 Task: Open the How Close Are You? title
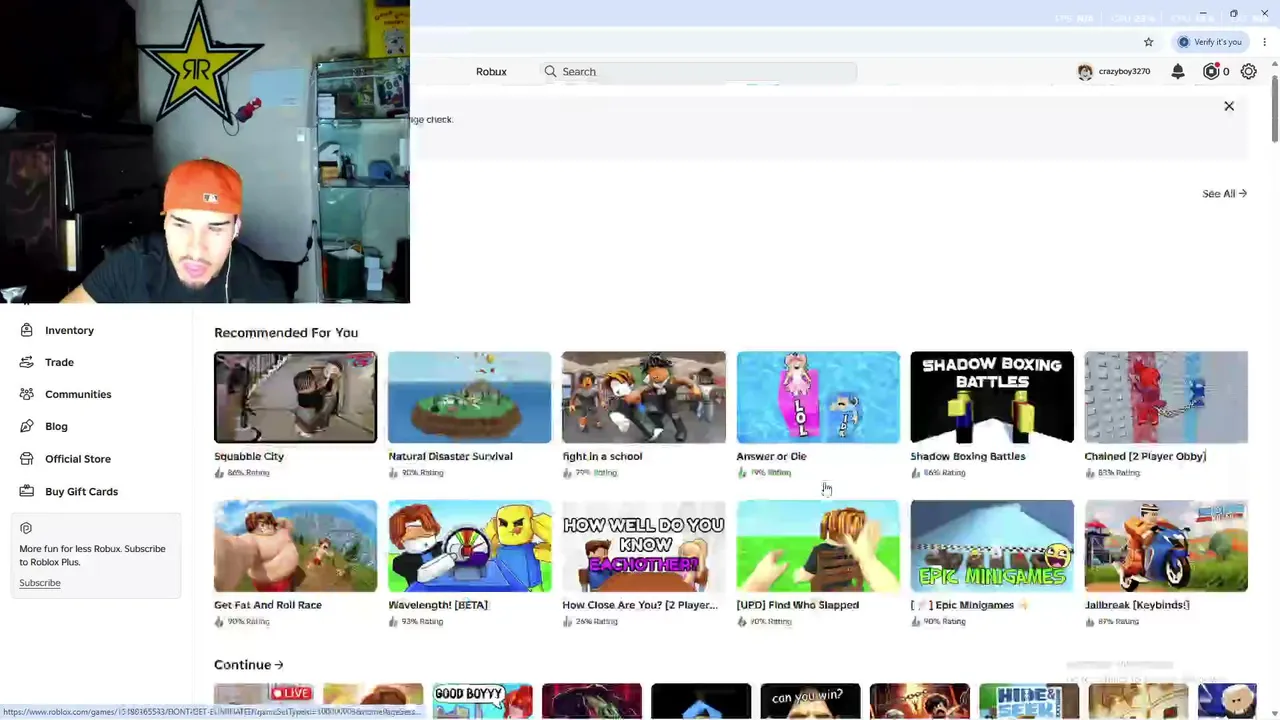point(640,605)
